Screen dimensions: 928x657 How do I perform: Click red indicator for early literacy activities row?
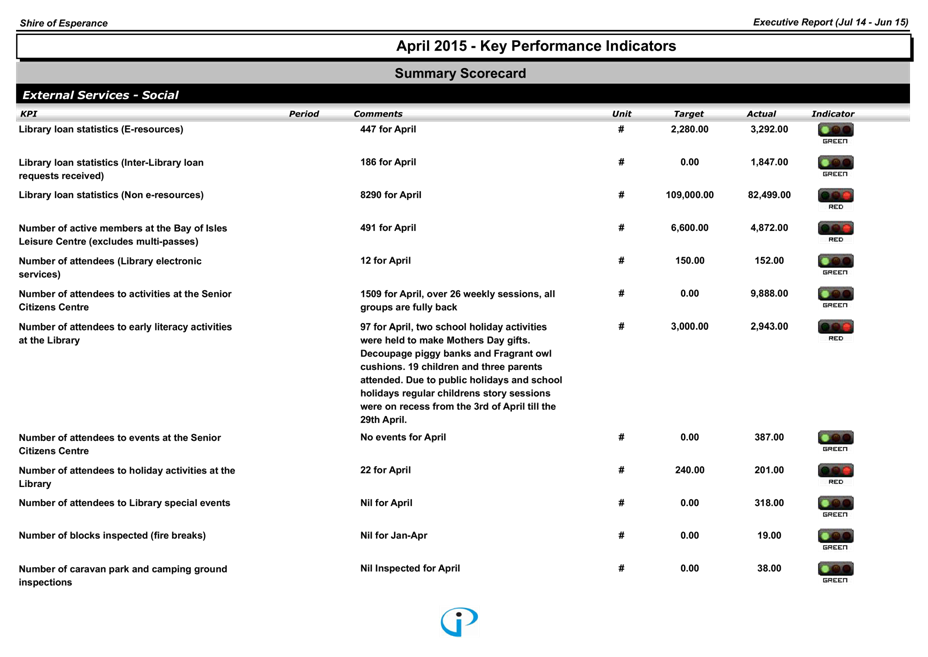click(x=835, y=327)
